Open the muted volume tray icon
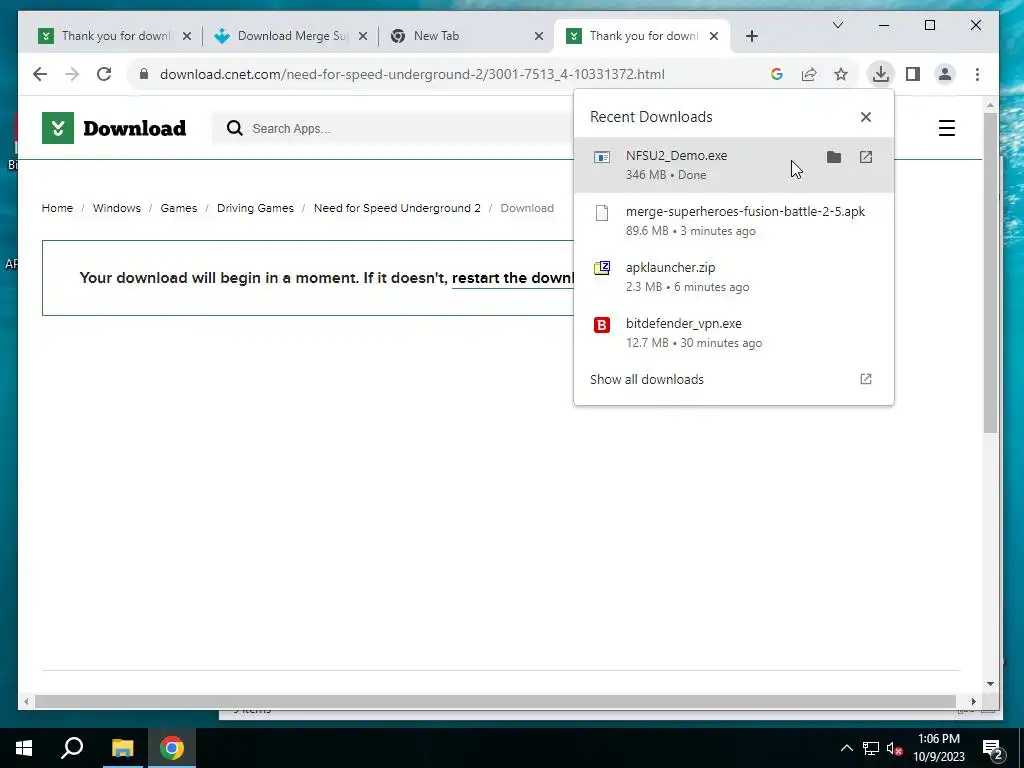This screenshot has width=1024, height=768. point(894,748)
